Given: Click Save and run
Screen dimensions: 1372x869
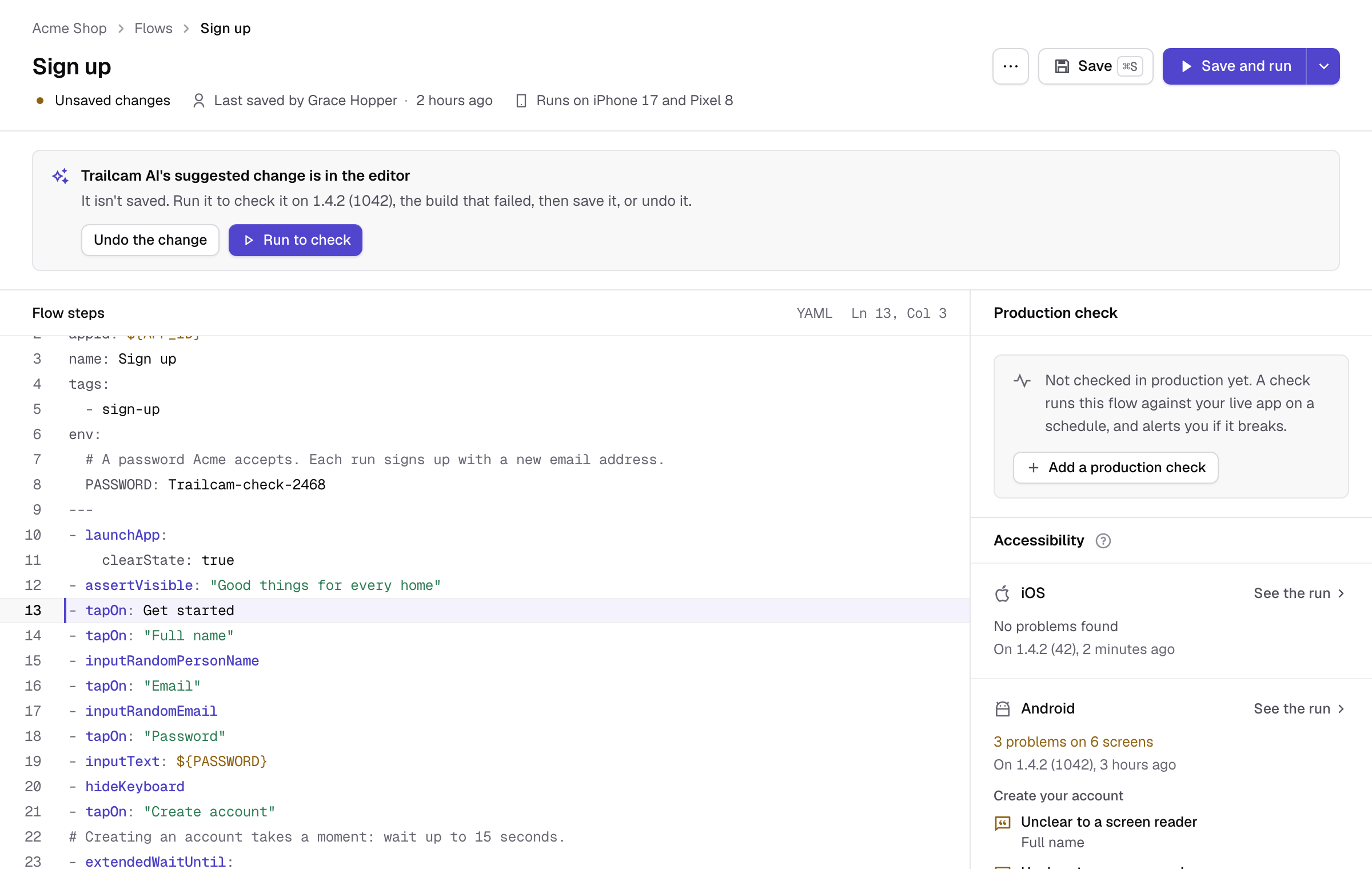Looking at the screenshot, I should coord(1235,66).
